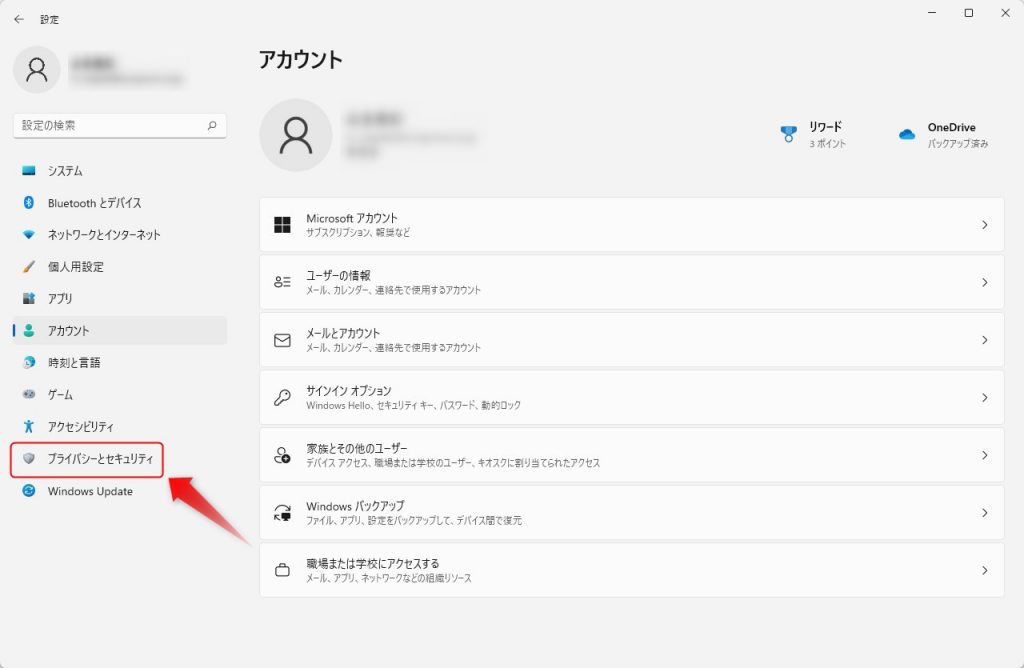Image resolution: width=1024 pixels, height=668 pixels.
Task: Click the 個人用設定 paintbrush icon
Action: click(29, 266)
